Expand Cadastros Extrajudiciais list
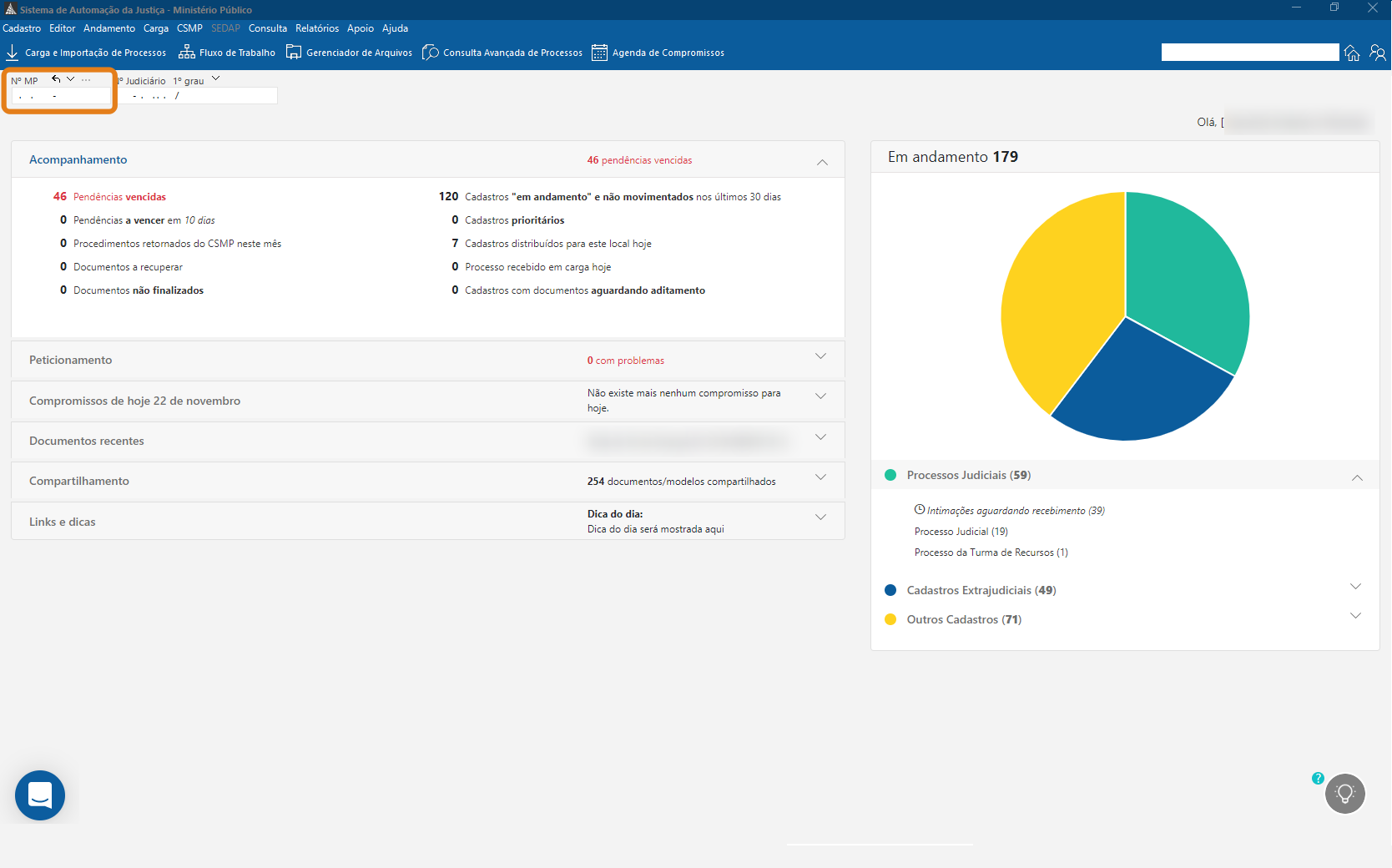The width and height of the screenshot is (1392, 868). (x=1355, y=587)
